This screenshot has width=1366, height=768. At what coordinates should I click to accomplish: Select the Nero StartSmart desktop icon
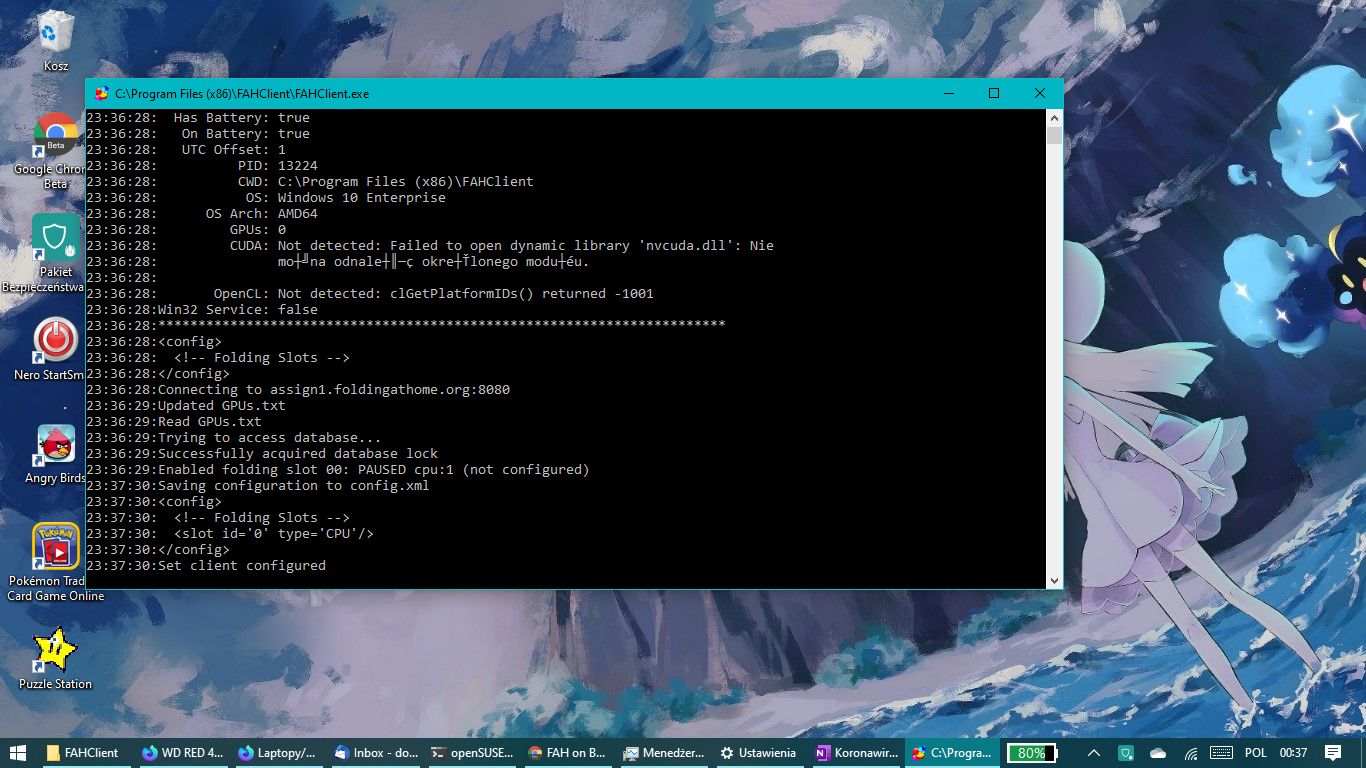56,348
